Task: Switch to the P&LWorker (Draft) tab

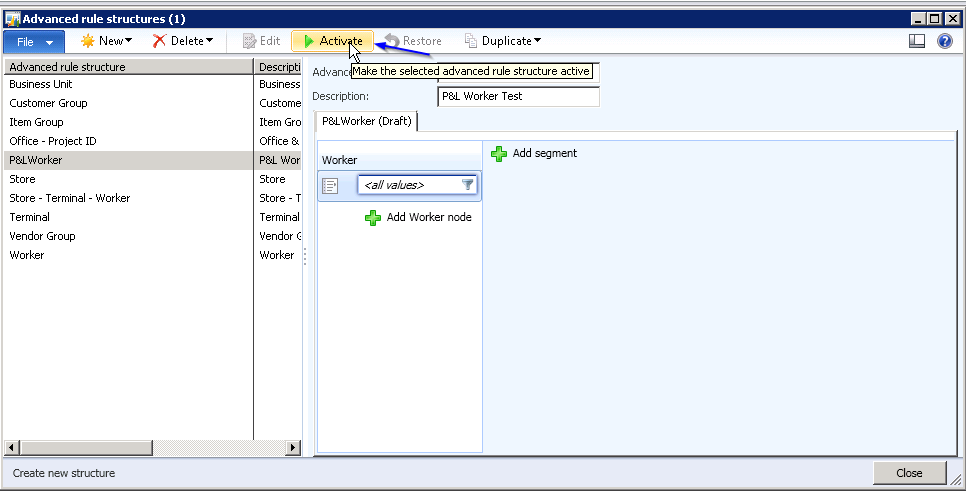Action: pyautogui.click(x=366, y=122)
